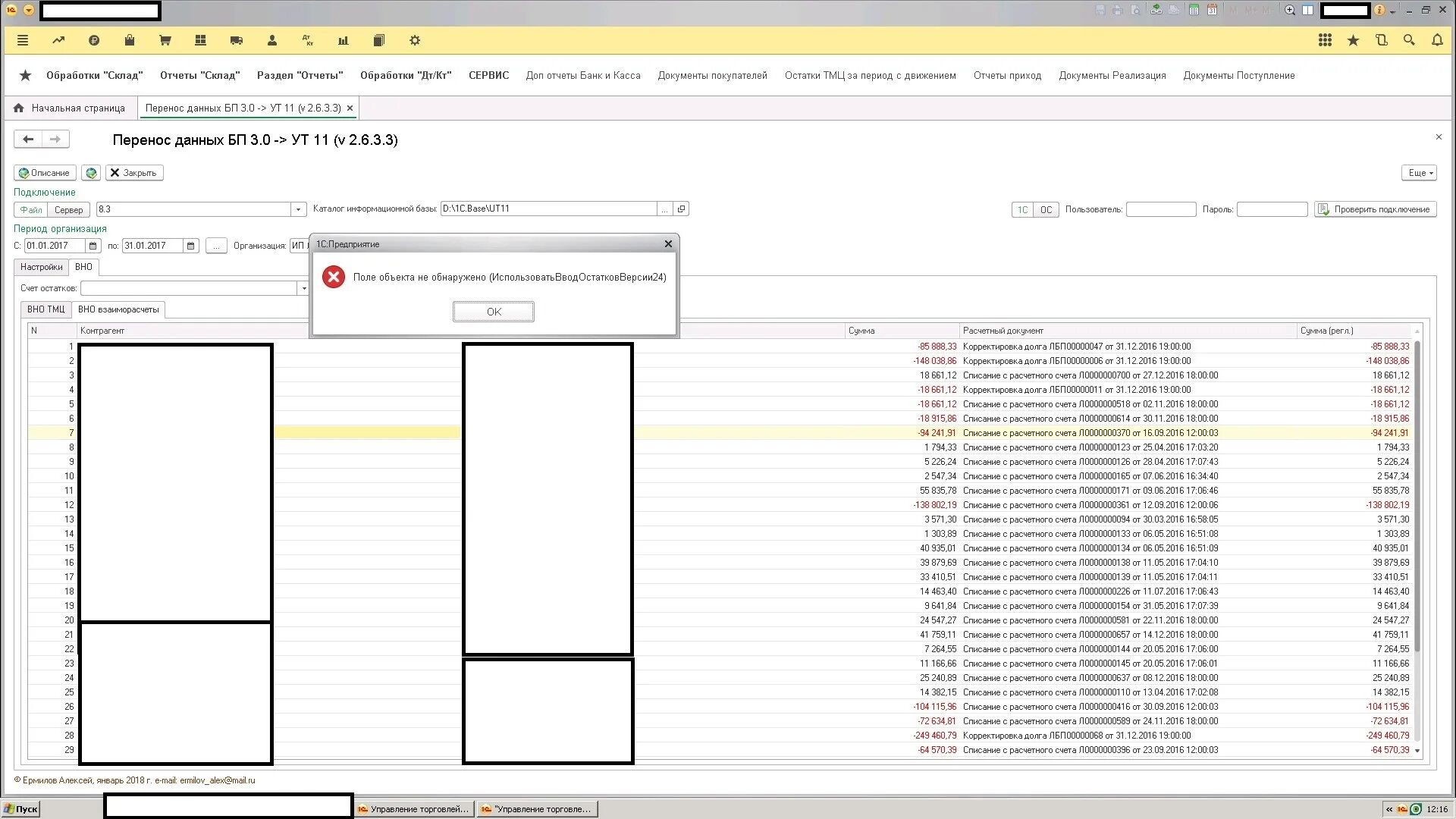
Task: Click the Проверить подключение button
Action: point(1375,209)
